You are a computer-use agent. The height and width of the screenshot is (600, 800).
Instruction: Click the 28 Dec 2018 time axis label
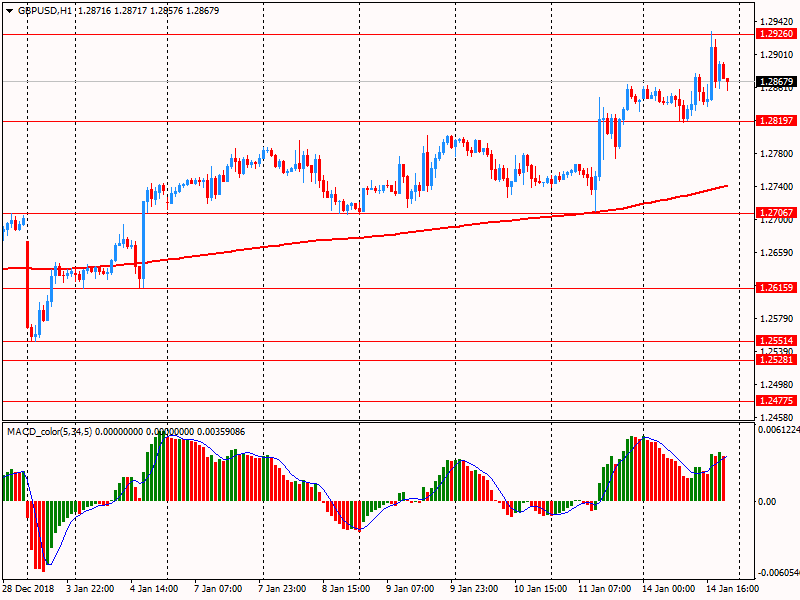[28, 589]
